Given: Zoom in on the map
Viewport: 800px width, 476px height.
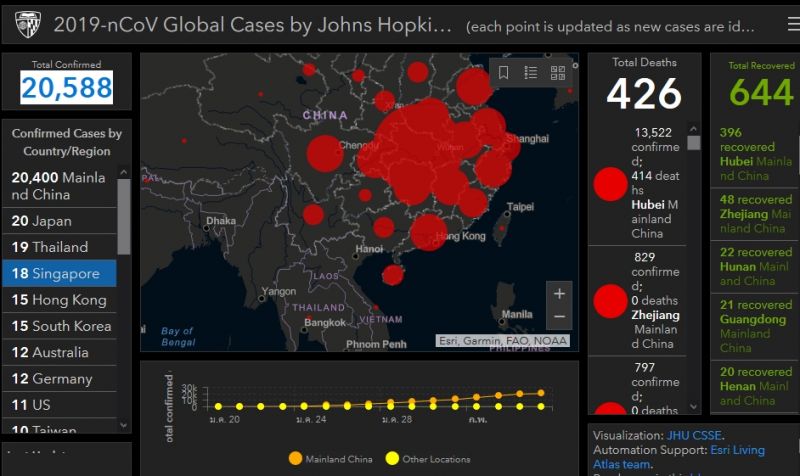Looking at the screenshot, I should click(559, 293).
